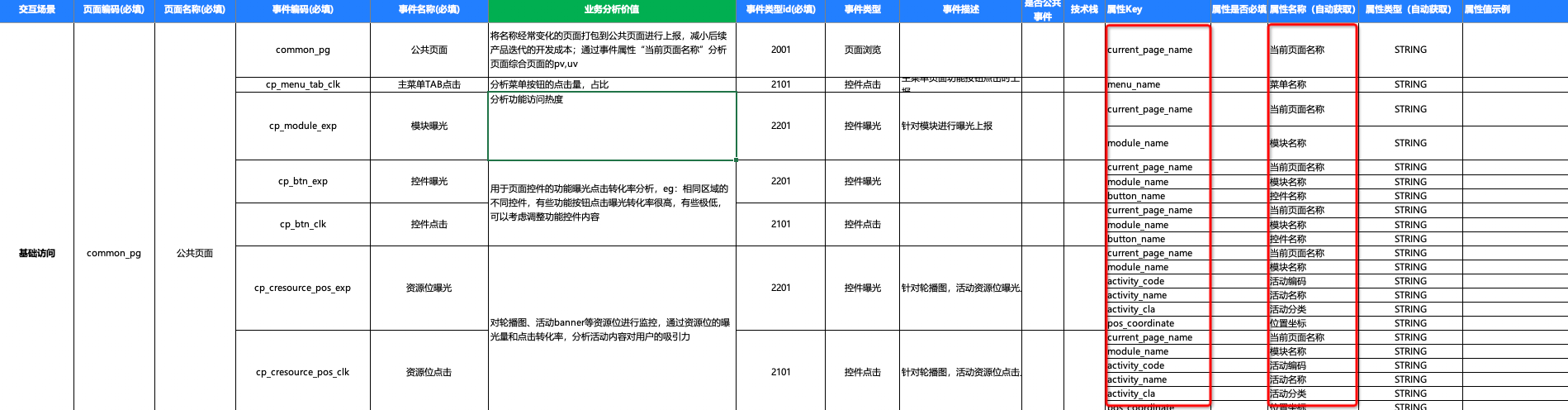1568x410 pixels.
Task: Select the 主菜单TAB点击 cell
Action: coord(429,84)
